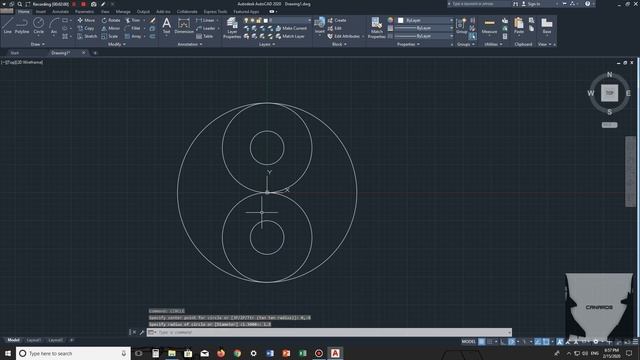Viewport: 640px width, 360px height.
Task: Click the Array tool
Action: [x=133, y=36]
